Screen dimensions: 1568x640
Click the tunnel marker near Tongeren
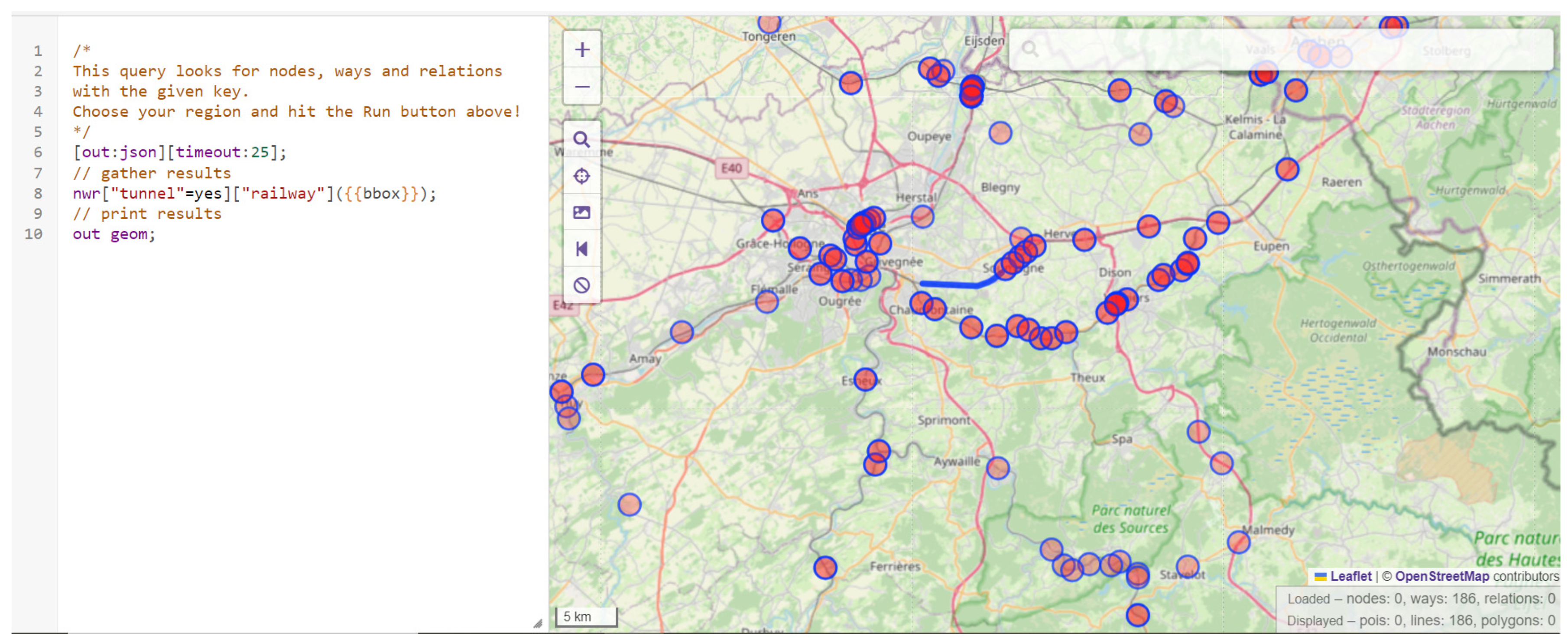(769, 24)
